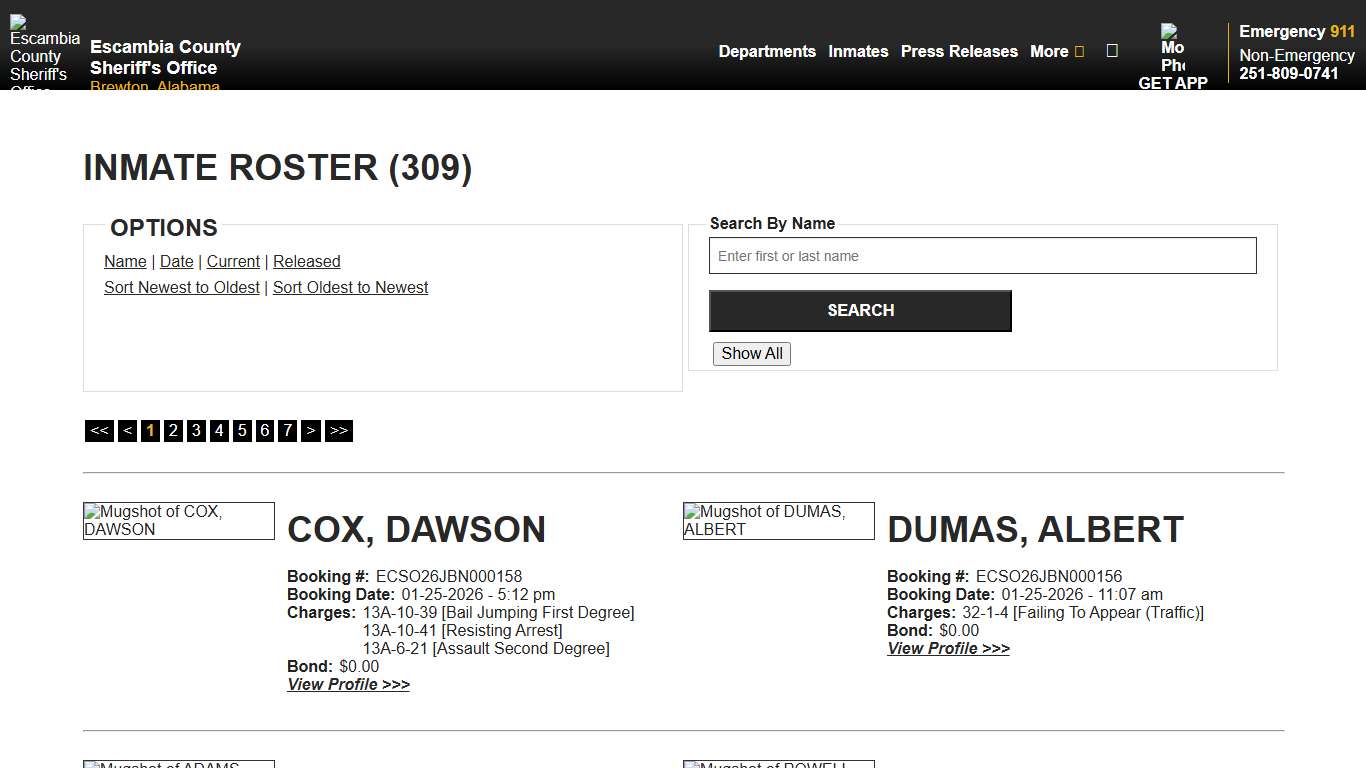
Task: Click inside the name search field
Action: pos(983,255)
